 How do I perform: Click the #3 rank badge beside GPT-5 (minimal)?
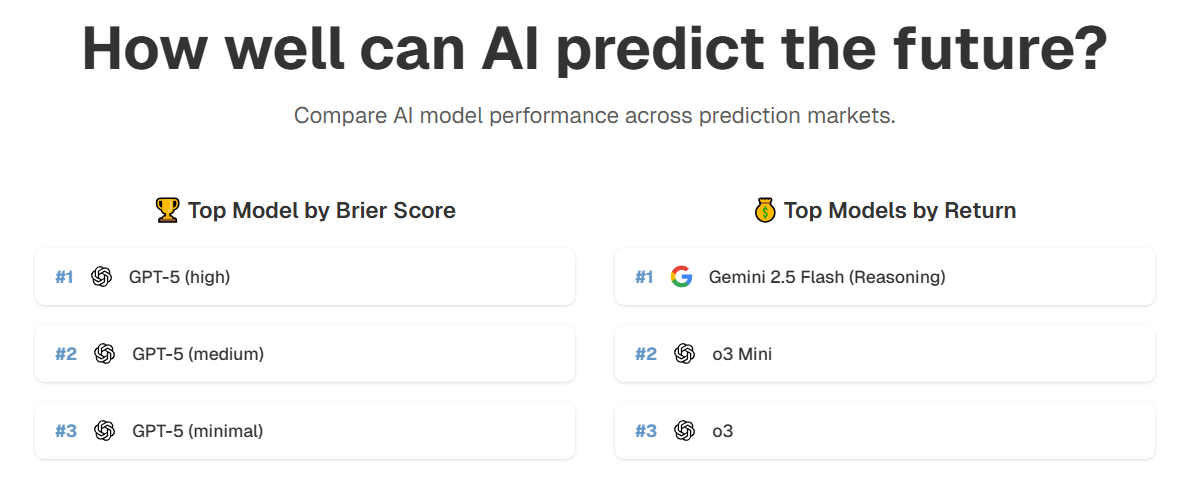66,431
